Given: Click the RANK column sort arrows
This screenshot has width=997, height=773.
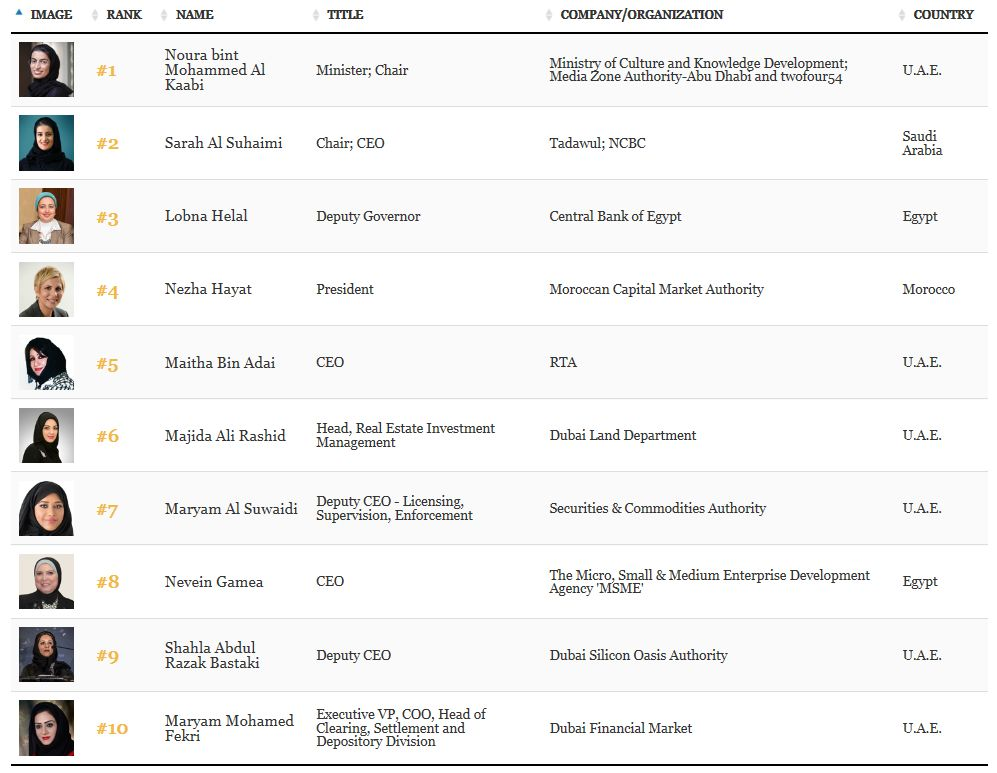Looking at the screenshot, I should coord(95,15).
